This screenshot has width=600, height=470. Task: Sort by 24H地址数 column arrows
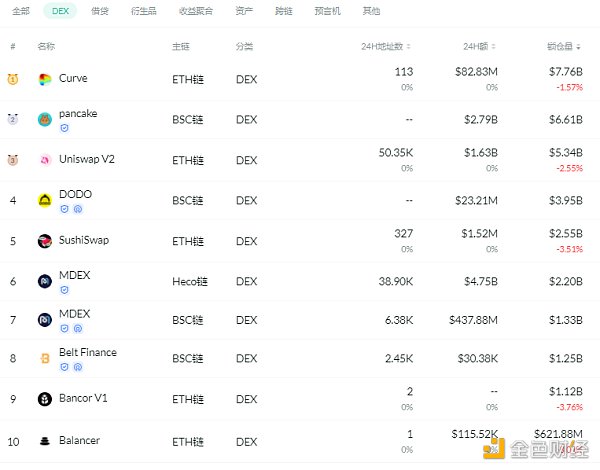click(410, 47)
